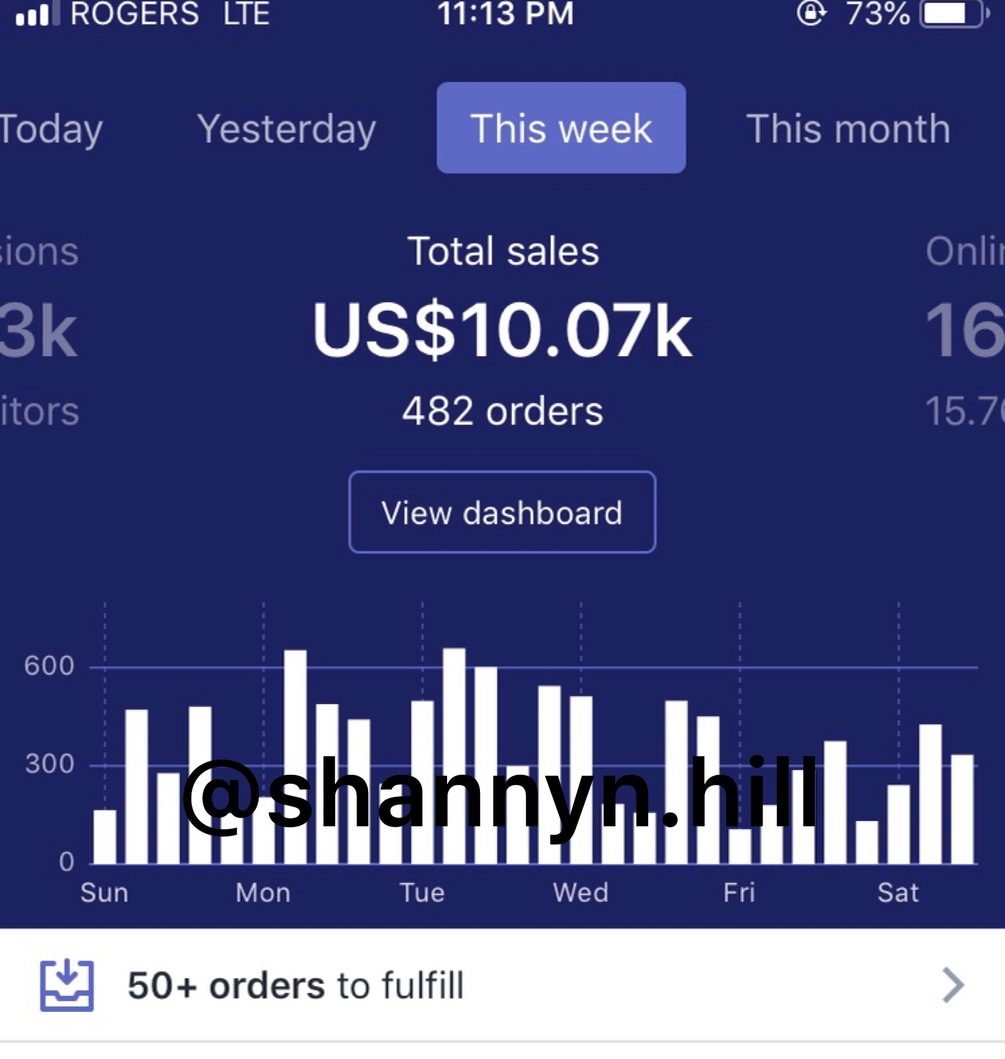Screen dimensions: 1005x1059
Task: Tap the rotation lock status icon
Action: click(x=811, y=13)
